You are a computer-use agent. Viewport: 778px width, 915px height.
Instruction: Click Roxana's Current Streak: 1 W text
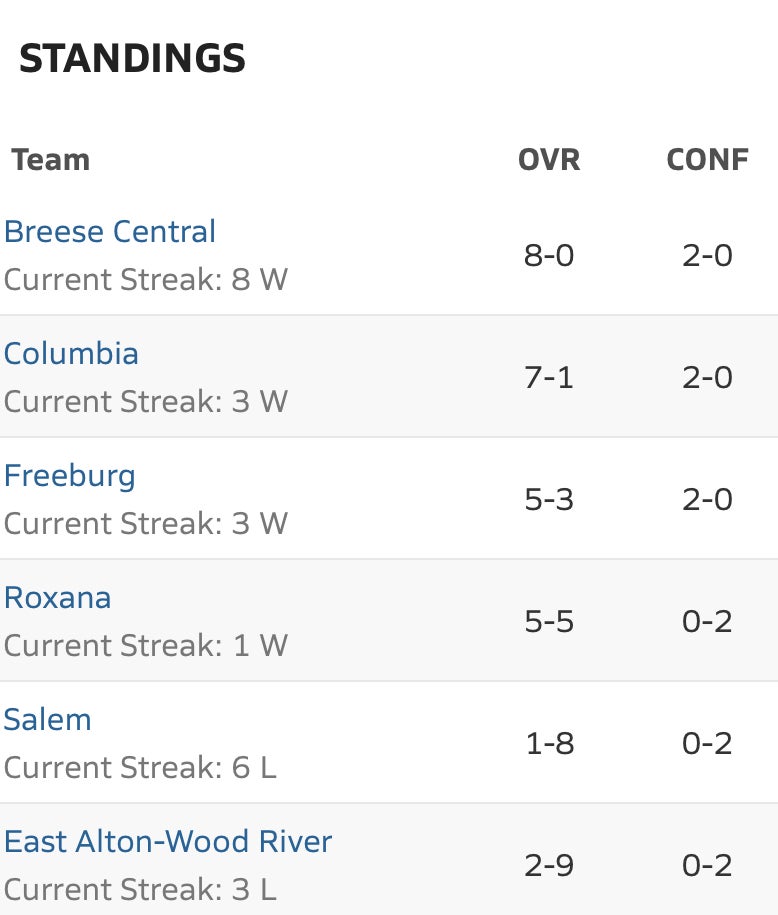pyautogui.click(x=146, y=645)
